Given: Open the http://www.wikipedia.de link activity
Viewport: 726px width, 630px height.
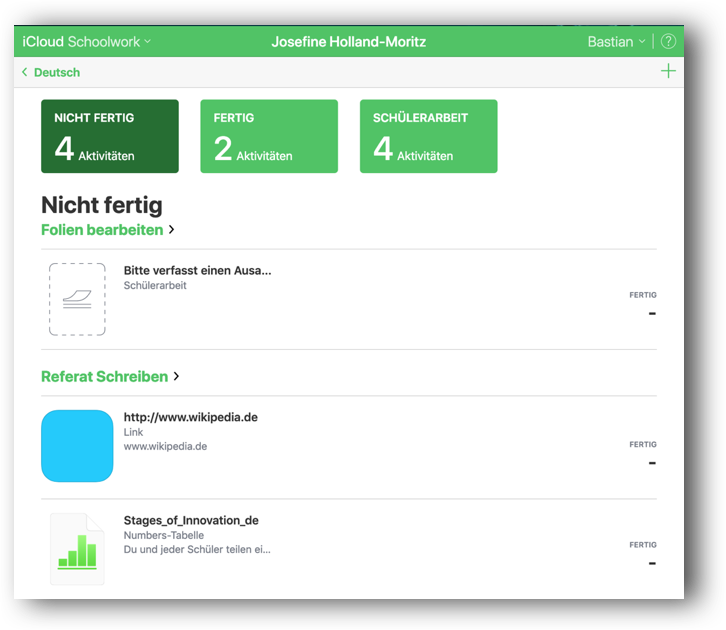Looking at the screenshot, I should pyautogui.click(x=190, y=417).
